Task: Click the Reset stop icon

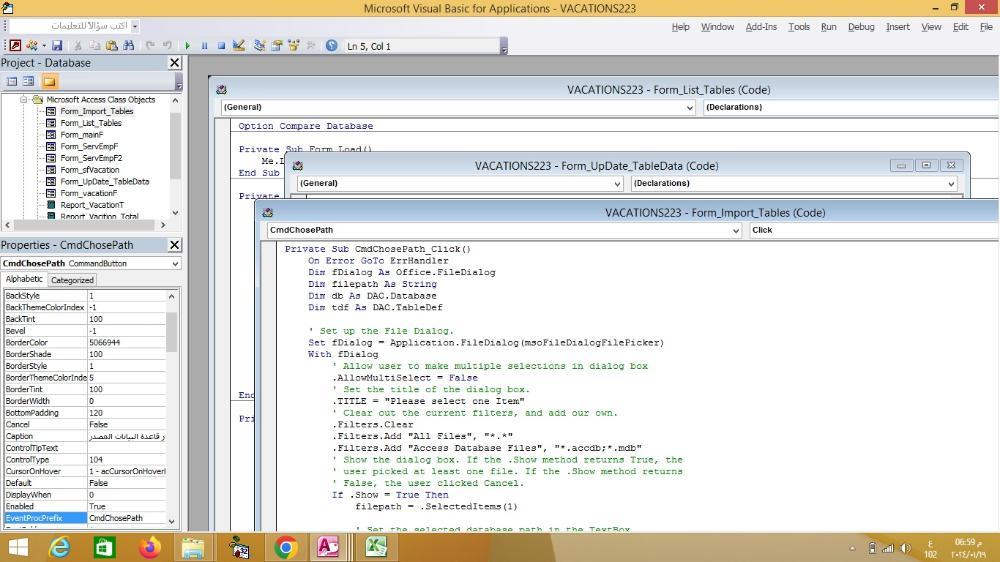Action: click(x=221, y=46)
